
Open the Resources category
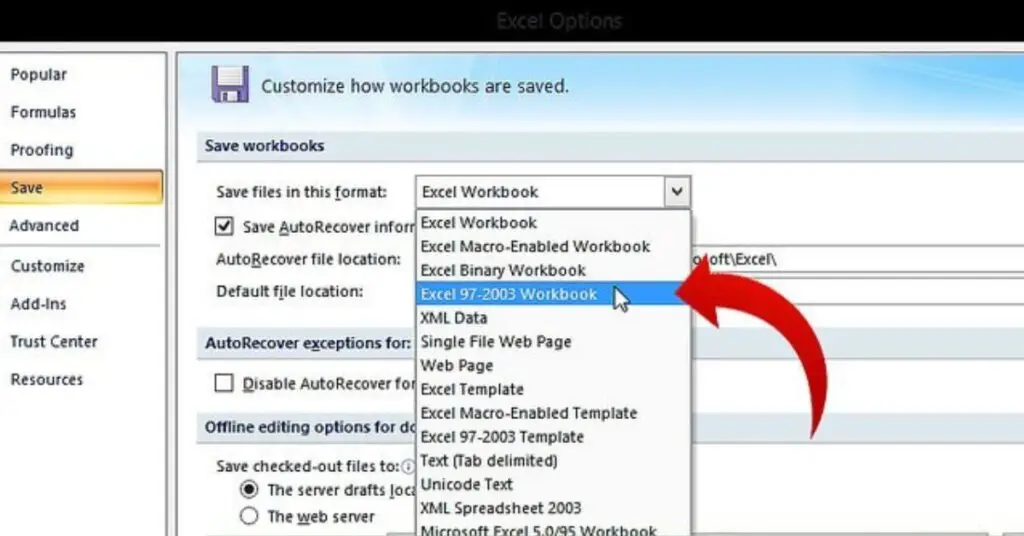click(x=46, y=380)
